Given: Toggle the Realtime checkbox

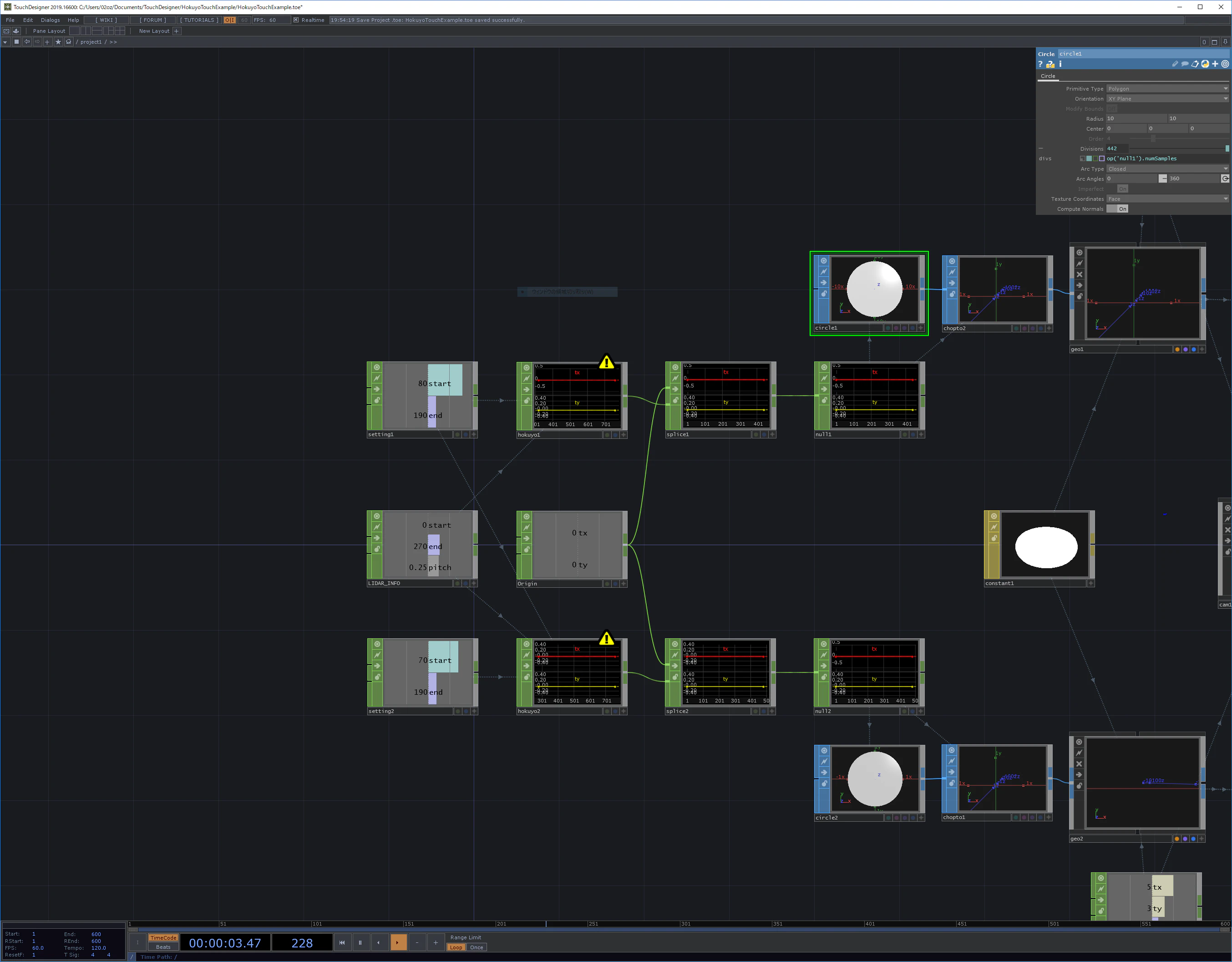Looking at the screenshot, I should point(296,20).
